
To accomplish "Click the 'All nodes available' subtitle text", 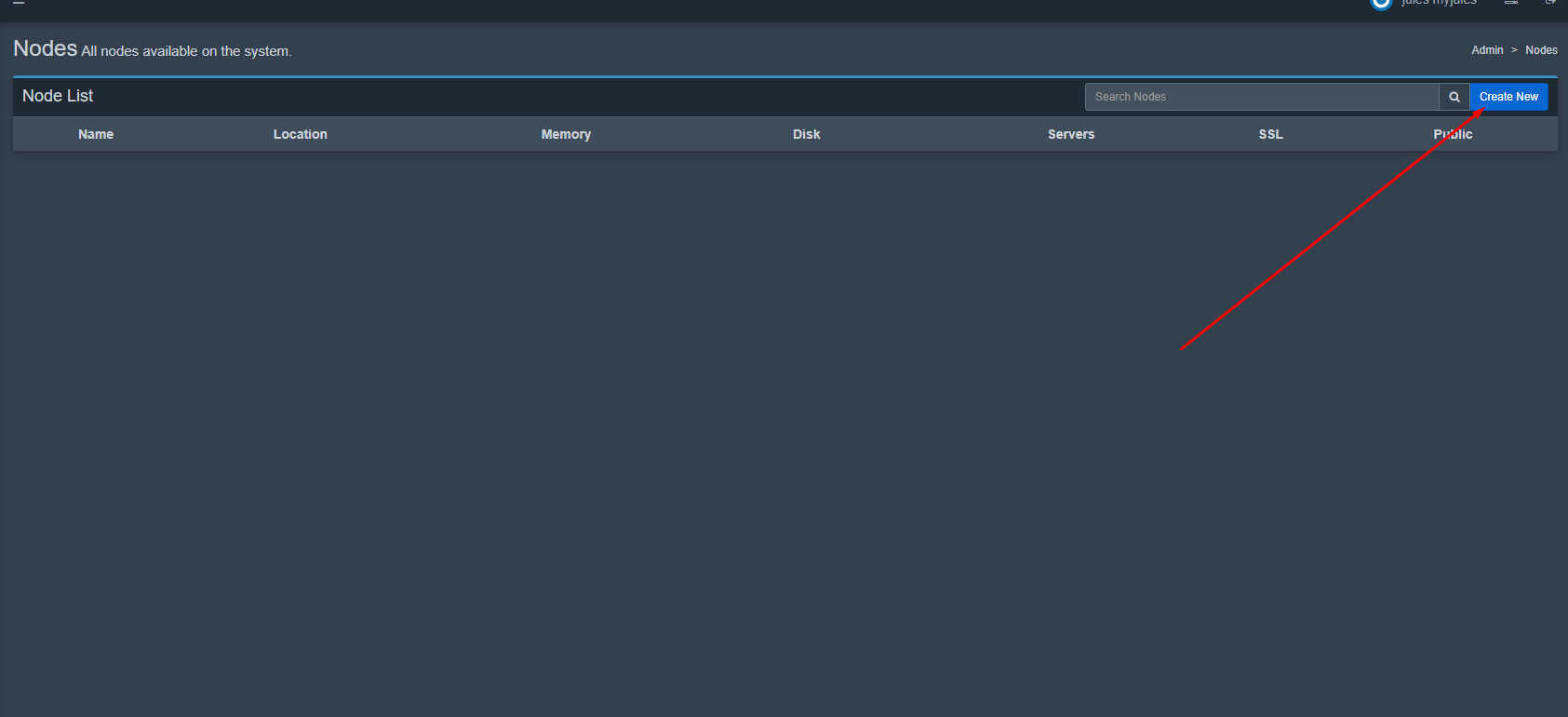I will tap(186, 51).
